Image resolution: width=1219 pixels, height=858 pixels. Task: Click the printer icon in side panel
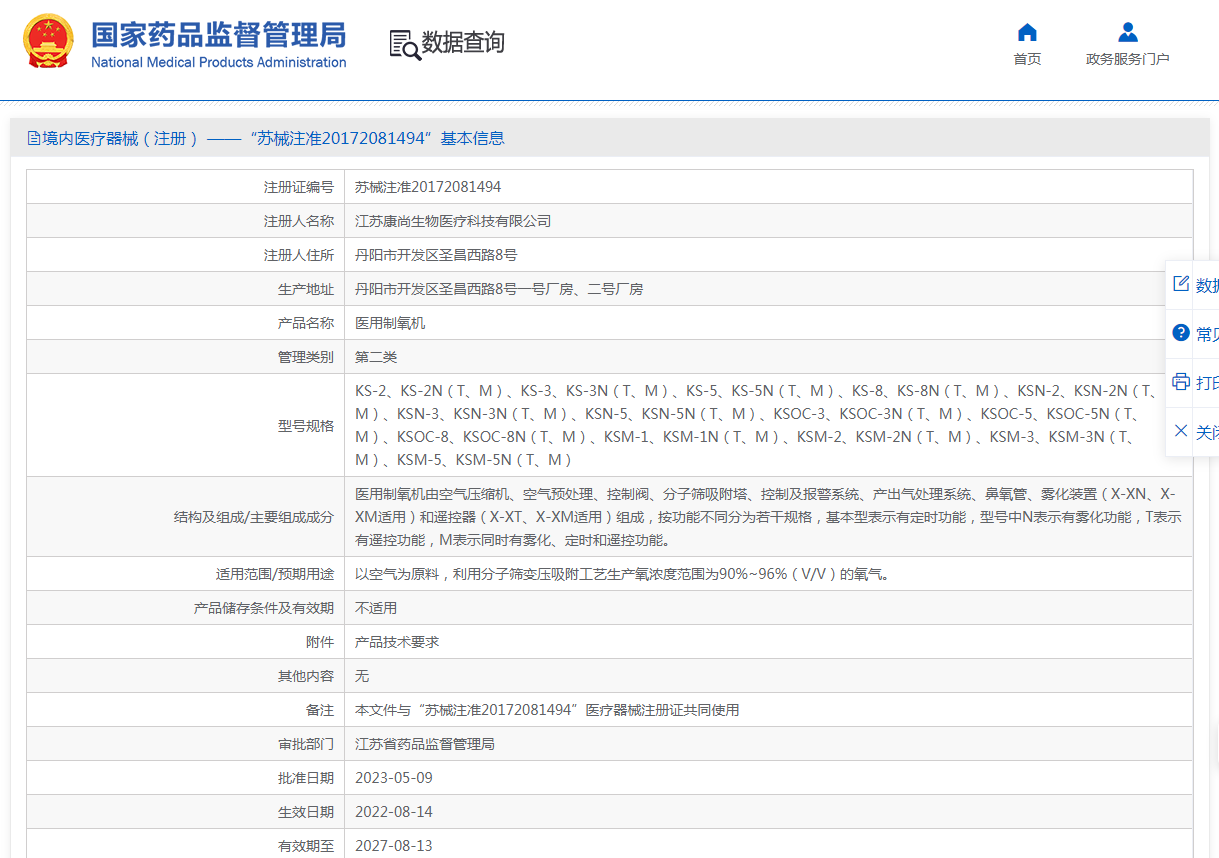tap(1181, 382)
